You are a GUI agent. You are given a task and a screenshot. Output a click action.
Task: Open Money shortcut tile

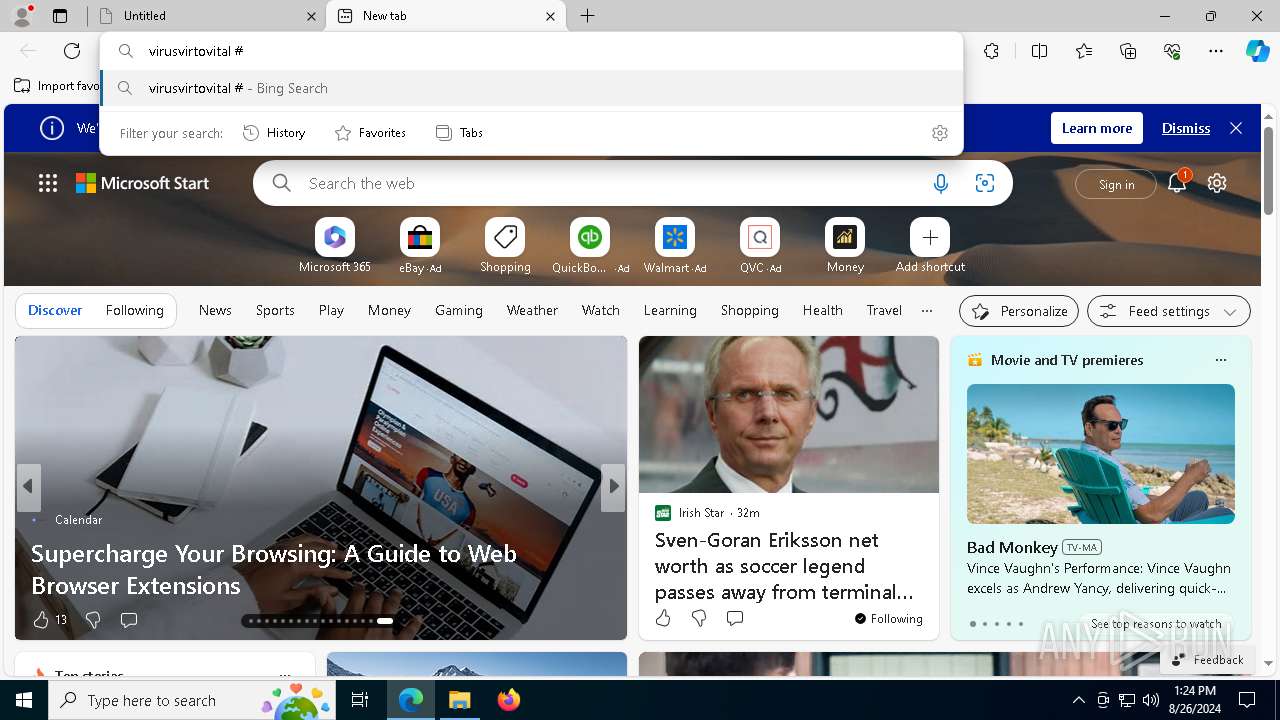point(845,246)
